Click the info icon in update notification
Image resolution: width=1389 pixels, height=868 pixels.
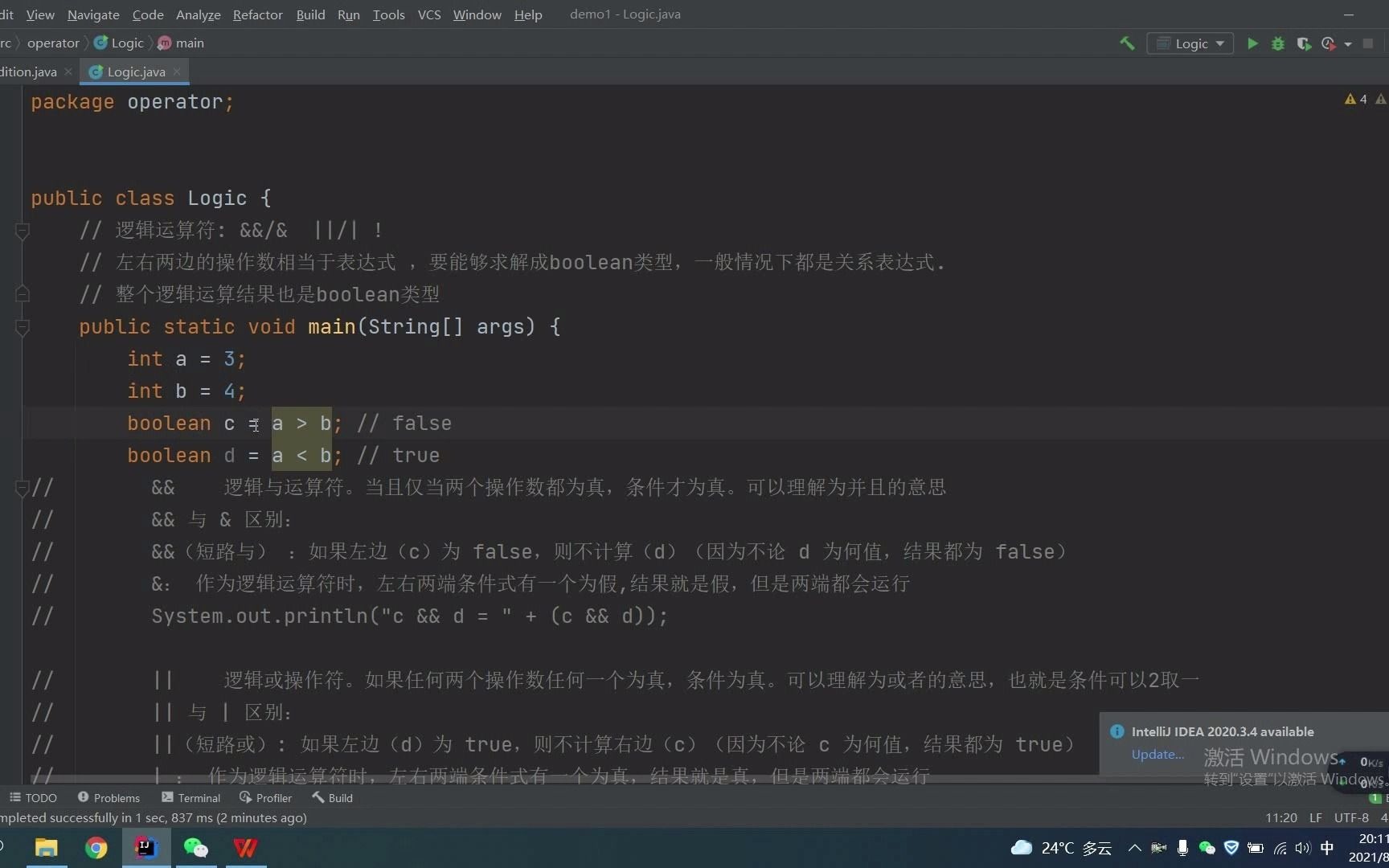click(1117, 731)
